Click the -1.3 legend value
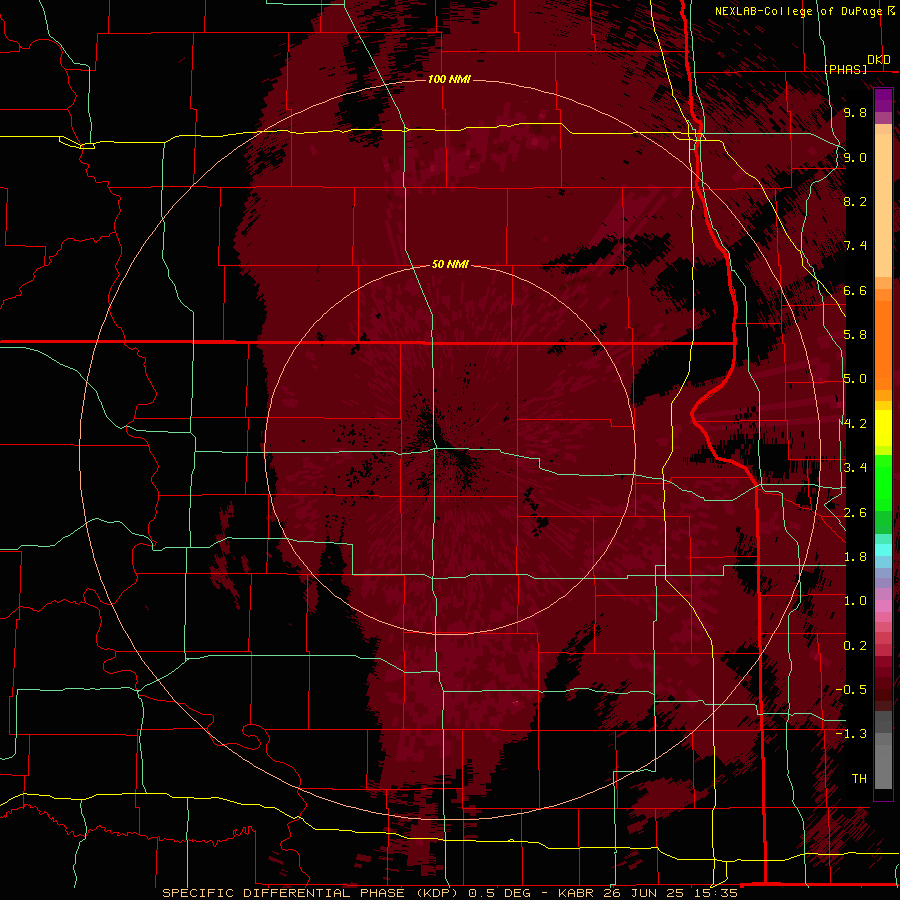This screenshot has height=900, width=900. [x=851, y=734]
